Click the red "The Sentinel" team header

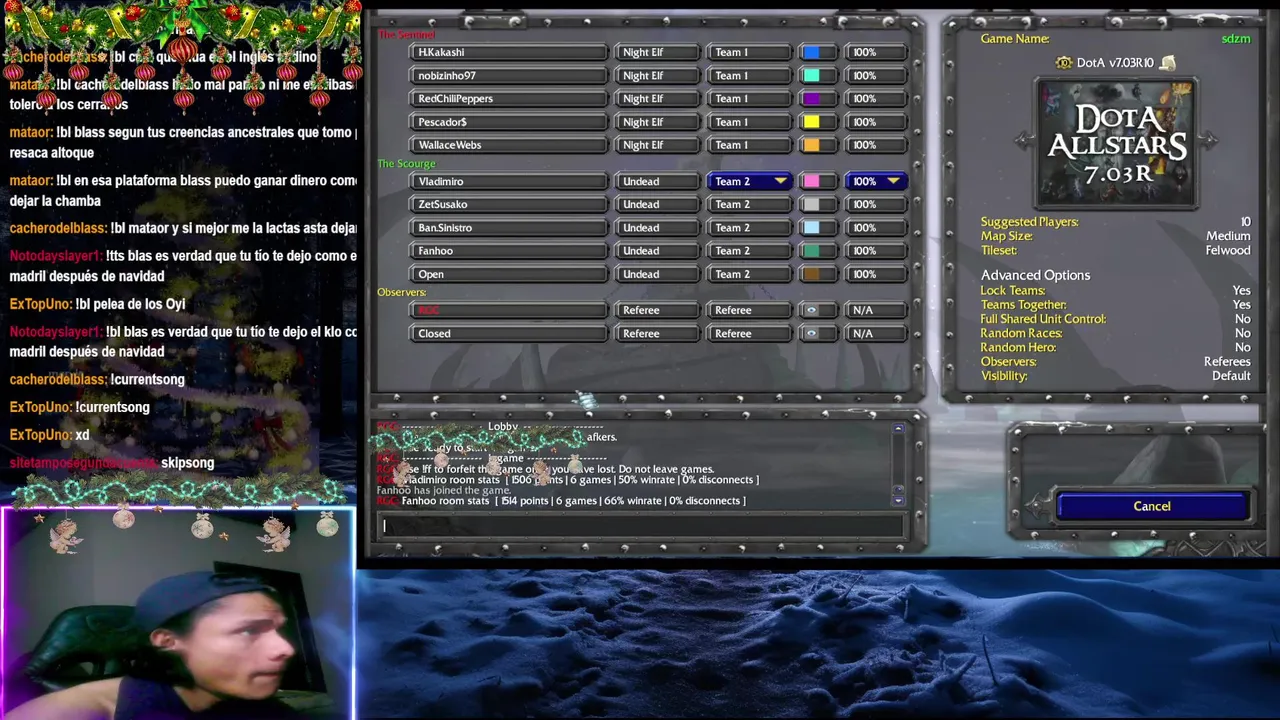tap(406, 35)
